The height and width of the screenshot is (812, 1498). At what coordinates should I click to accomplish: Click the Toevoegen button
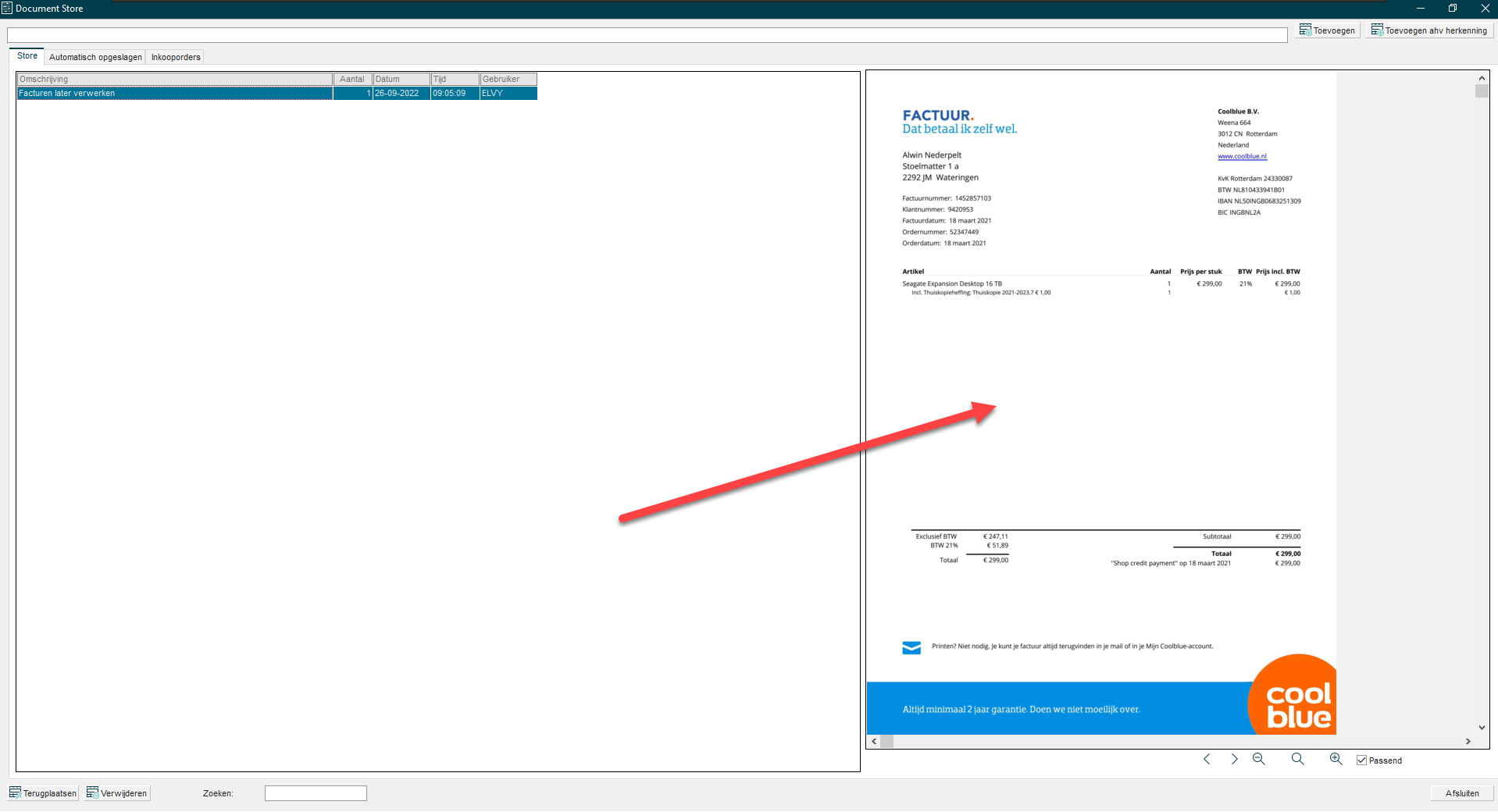click(1327, 30)
